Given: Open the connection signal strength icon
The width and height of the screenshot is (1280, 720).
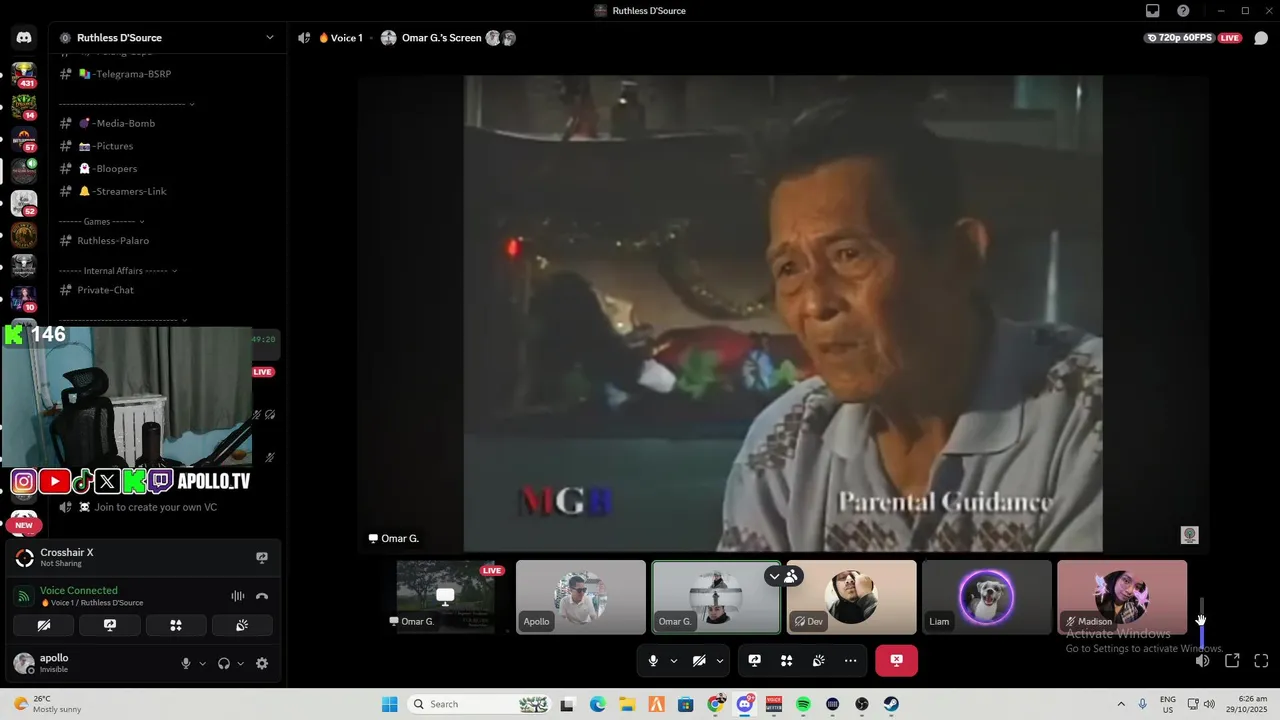Looking at the screenshot, I should pos(23,596).
